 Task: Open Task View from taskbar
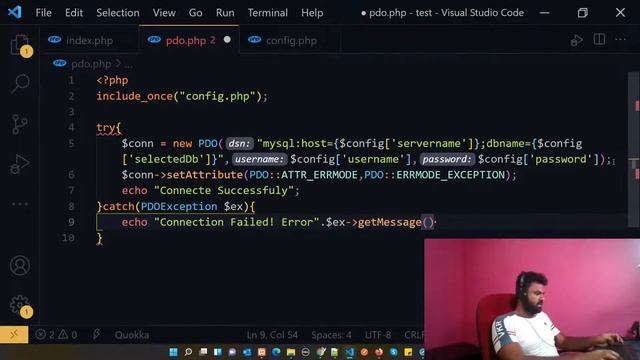203,352
